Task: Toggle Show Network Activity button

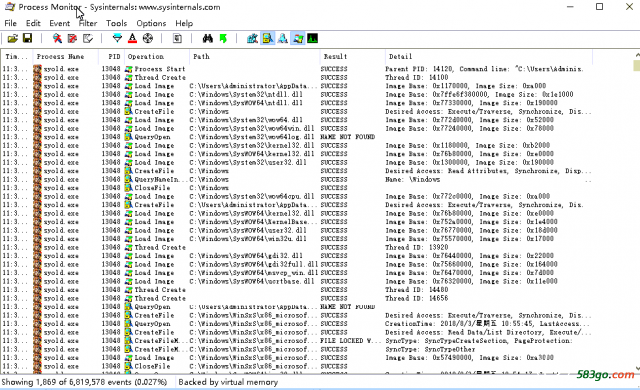Action: point(282,39)
